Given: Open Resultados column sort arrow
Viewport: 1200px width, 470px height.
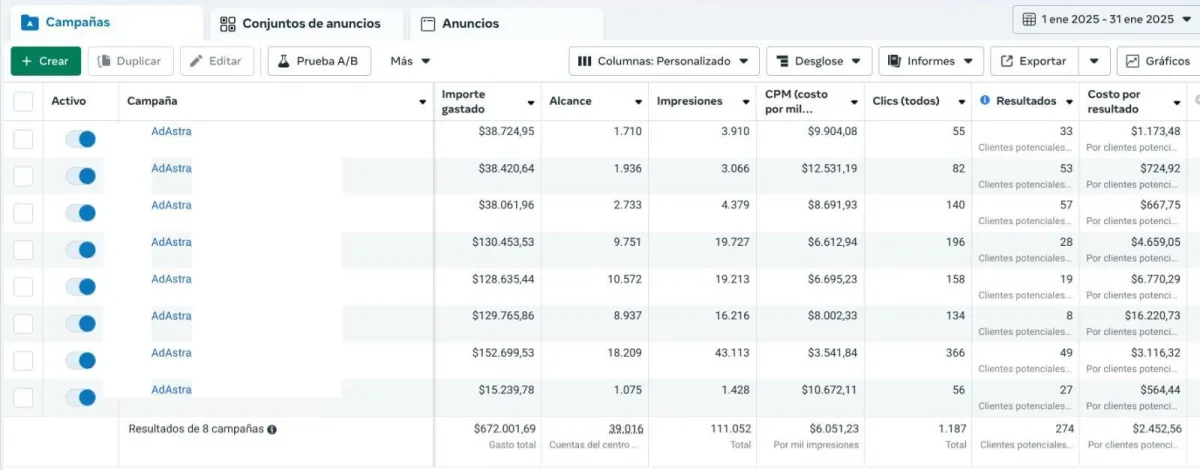Looking at the screenshot, I should pos(1070,102).
